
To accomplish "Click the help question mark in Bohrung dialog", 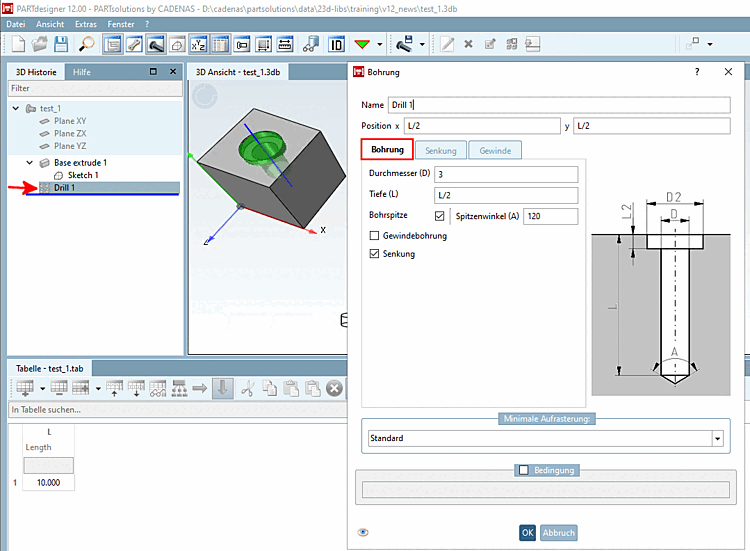I will 697,73.
